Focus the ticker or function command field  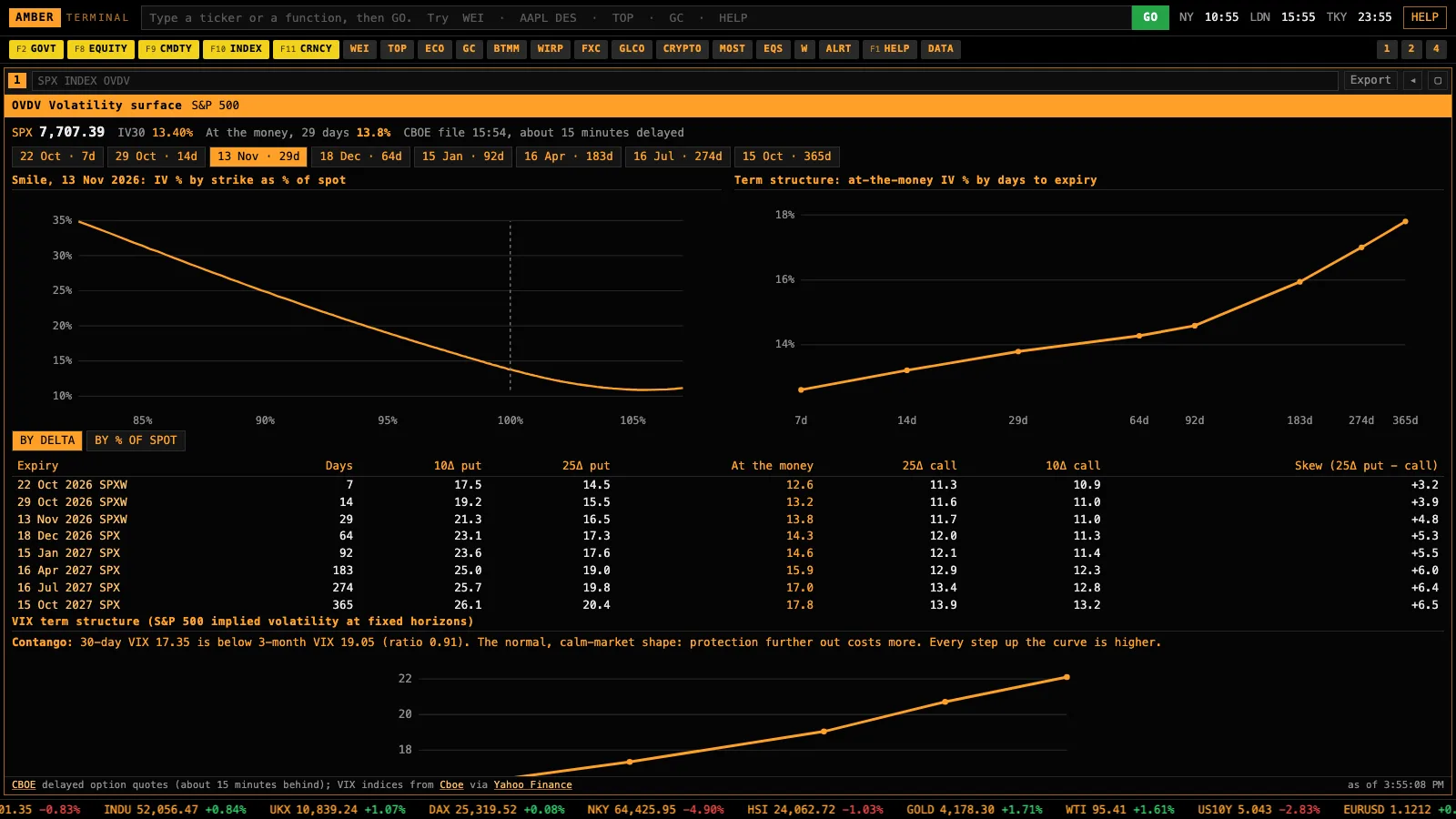coord(637,18)
